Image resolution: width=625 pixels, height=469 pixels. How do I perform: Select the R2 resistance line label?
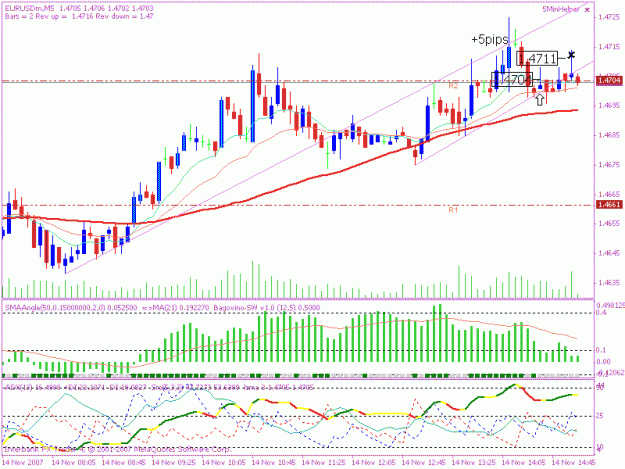[x=453, y=86]
